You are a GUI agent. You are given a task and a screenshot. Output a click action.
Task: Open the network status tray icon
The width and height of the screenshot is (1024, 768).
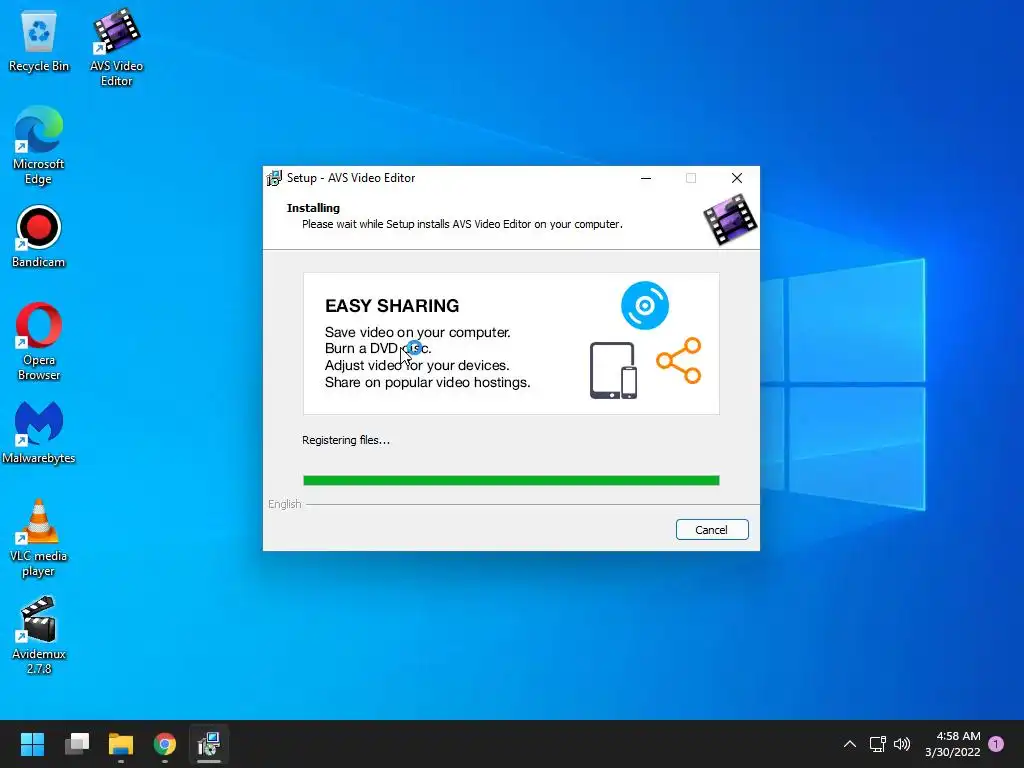[877, 744]
